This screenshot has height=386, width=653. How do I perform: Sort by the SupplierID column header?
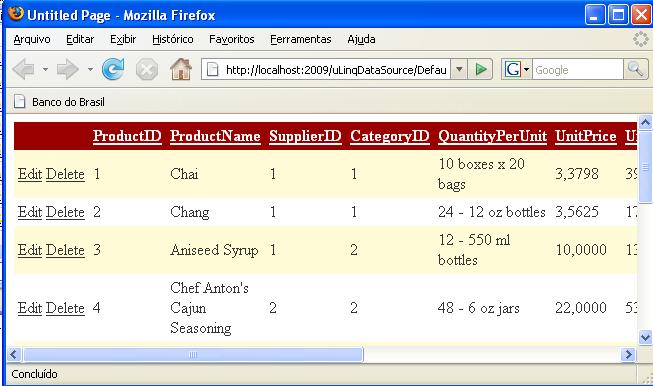click(x=305, y=136)
